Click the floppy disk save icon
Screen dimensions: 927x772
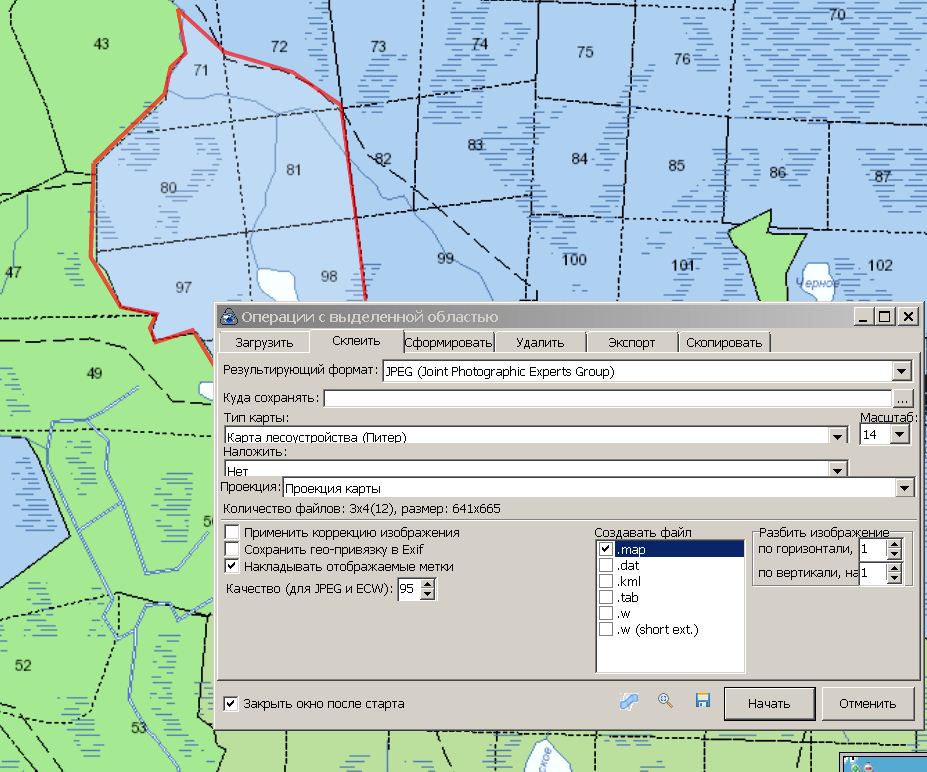[702, 702]
